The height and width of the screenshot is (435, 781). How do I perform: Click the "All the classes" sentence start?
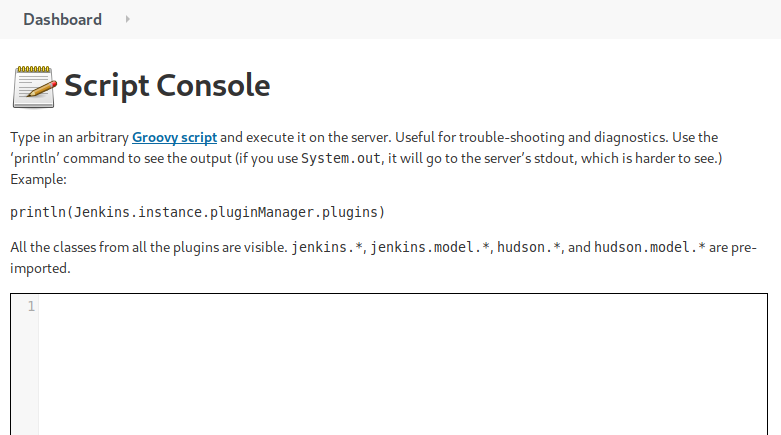click(60, 246)
